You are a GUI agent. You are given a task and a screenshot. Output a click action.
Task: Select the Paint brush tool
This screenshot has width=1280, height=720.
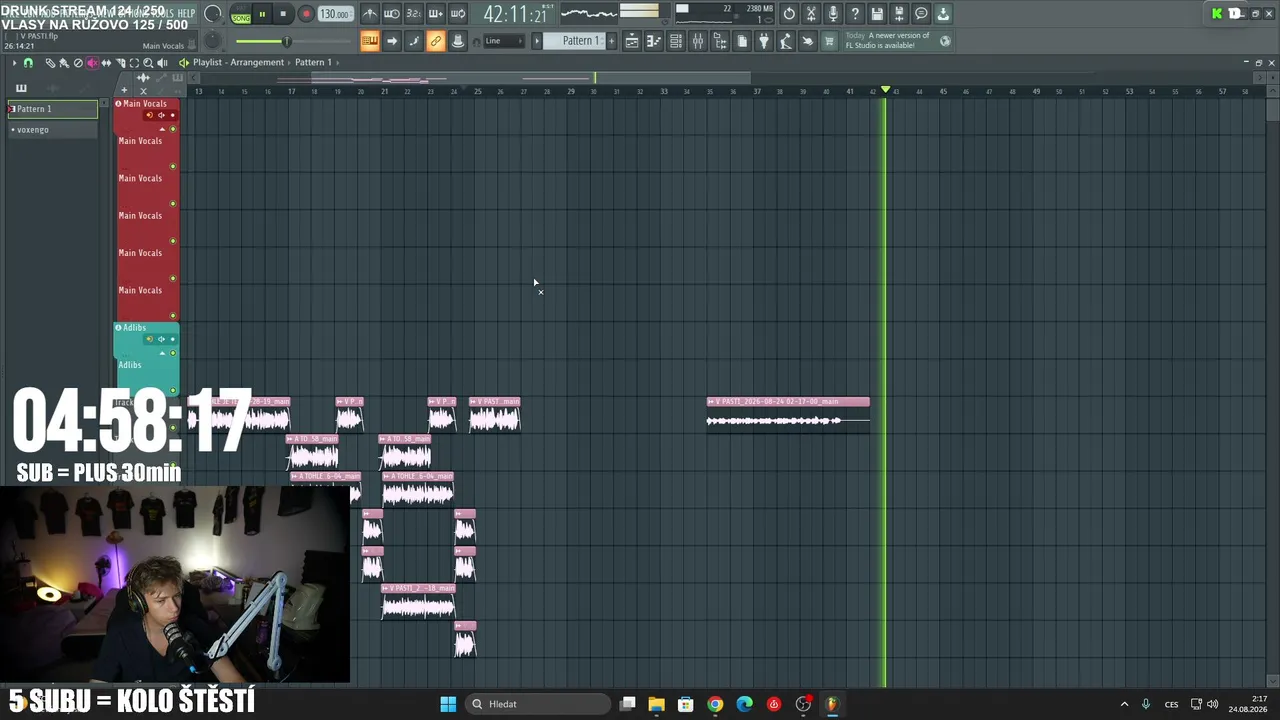[64, 63]
